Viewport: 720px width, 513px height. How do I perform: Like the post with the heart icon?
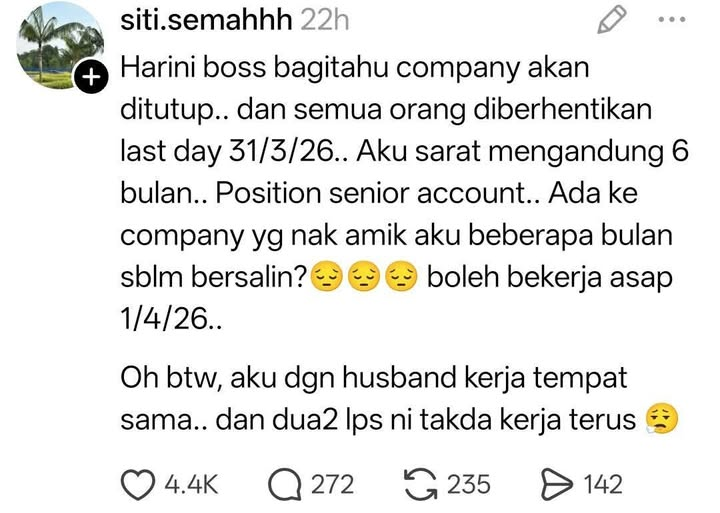tap(137, 485)
